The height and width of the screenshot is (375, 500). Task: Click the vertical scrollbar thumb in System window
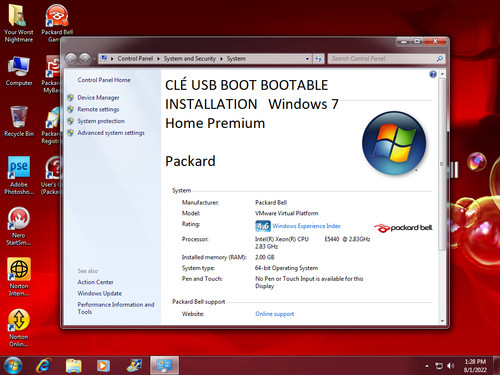(442, 164)
